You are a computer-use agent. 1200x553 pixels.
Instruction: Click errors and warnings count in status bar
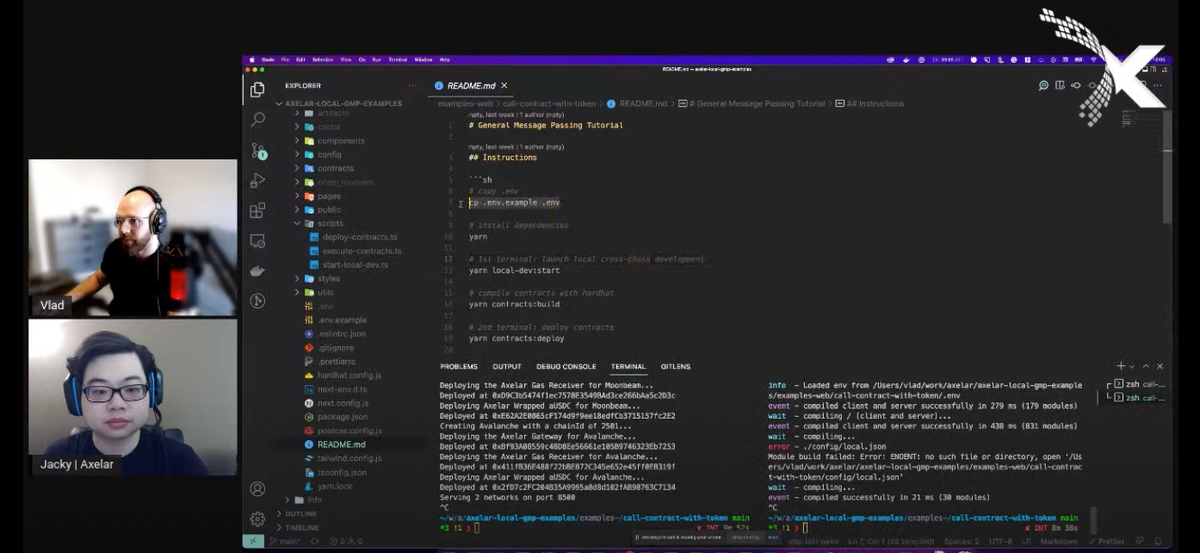point(345,541)
